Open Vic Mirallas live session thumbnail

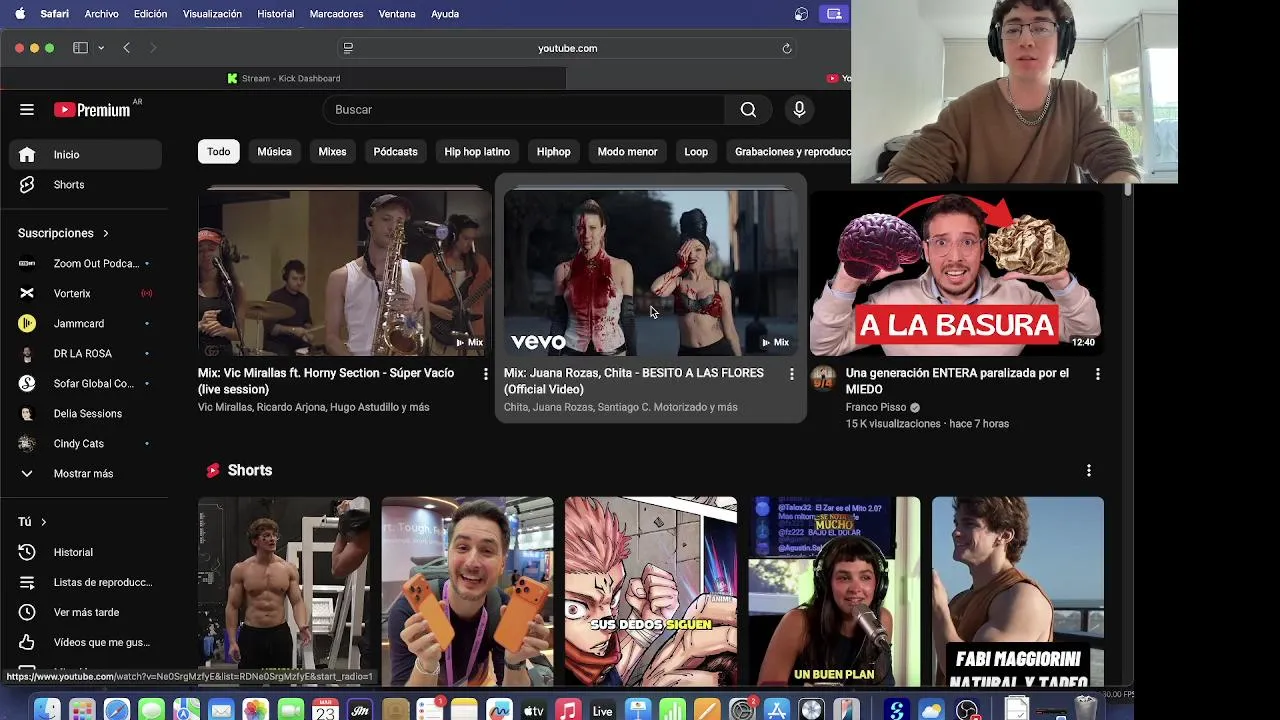click(x=344, y=272)
